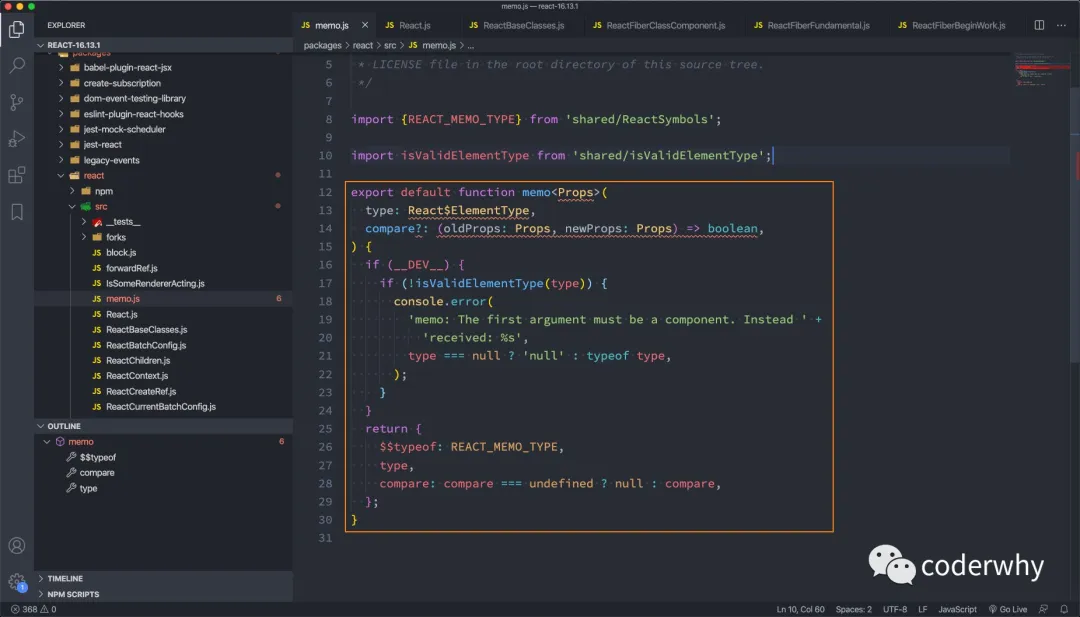This screenshot has width=1080, height=617.
Task: Click the line 12 number in gutter
Action: (x=325, y=192)
